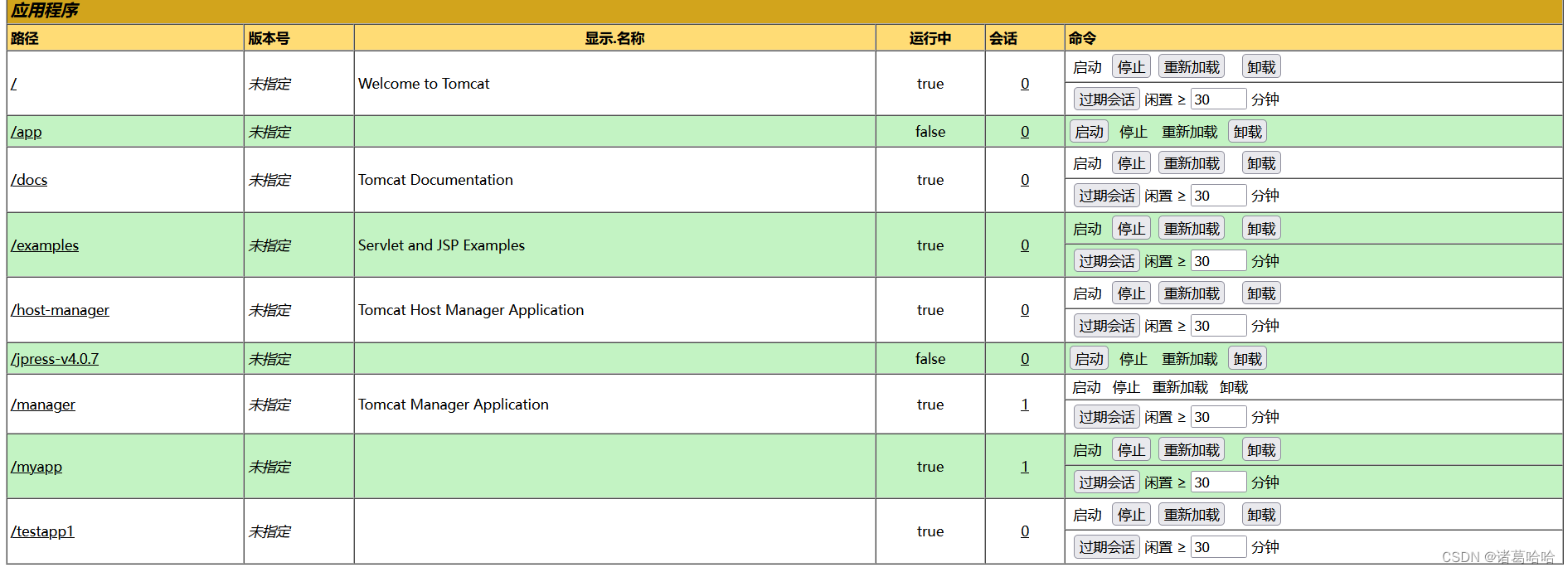Click 停止 button for /docs
Viewport: 1568px width, 572px height.
pyautogui.click(x=1131, y=163)
